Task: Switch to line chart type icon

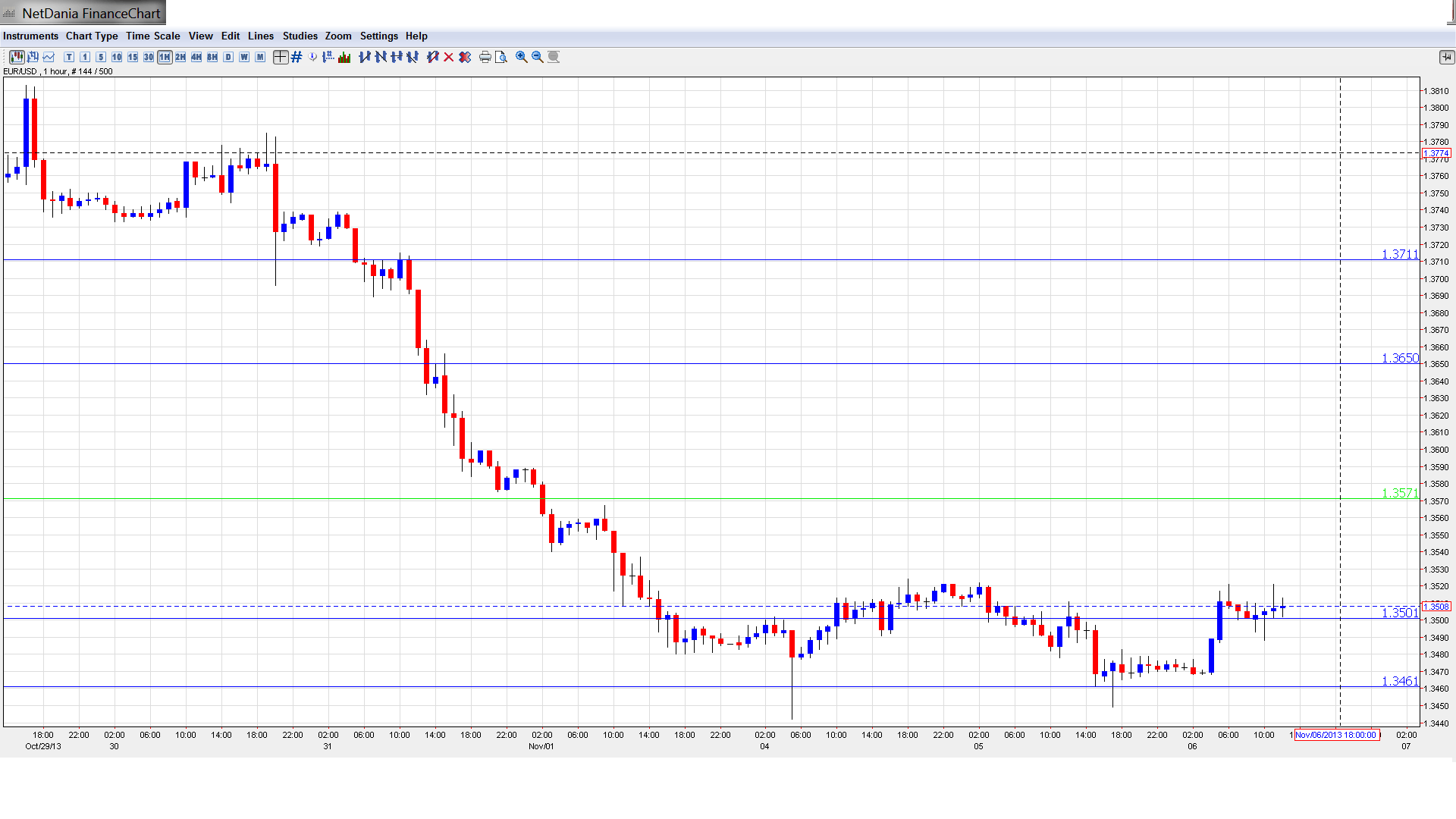Action: tap(49, 57)
